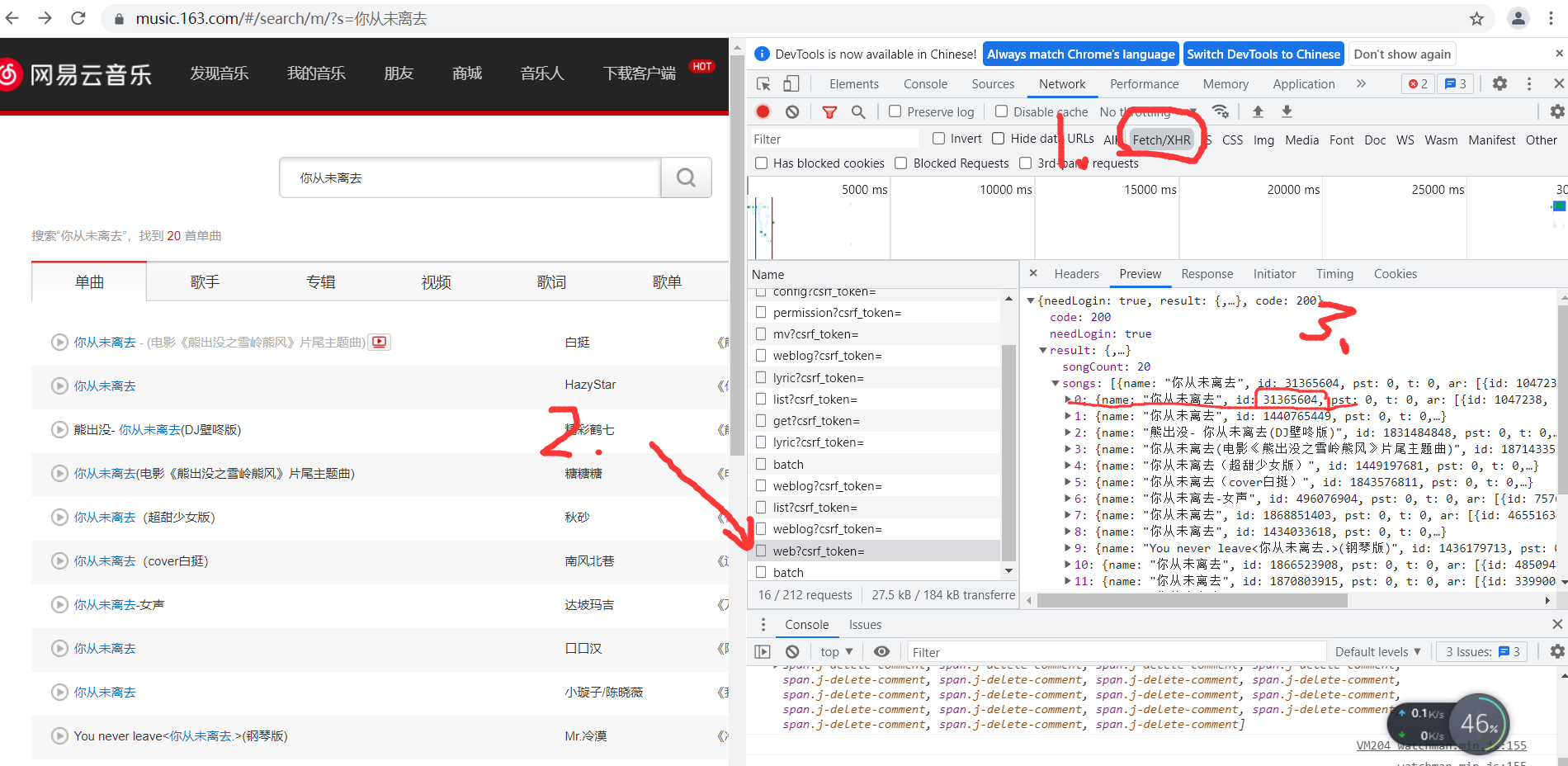The width and height of the screenshot is (1568, 766).
Task: Collapse the result node in preview
Action: pos(1043,350)
